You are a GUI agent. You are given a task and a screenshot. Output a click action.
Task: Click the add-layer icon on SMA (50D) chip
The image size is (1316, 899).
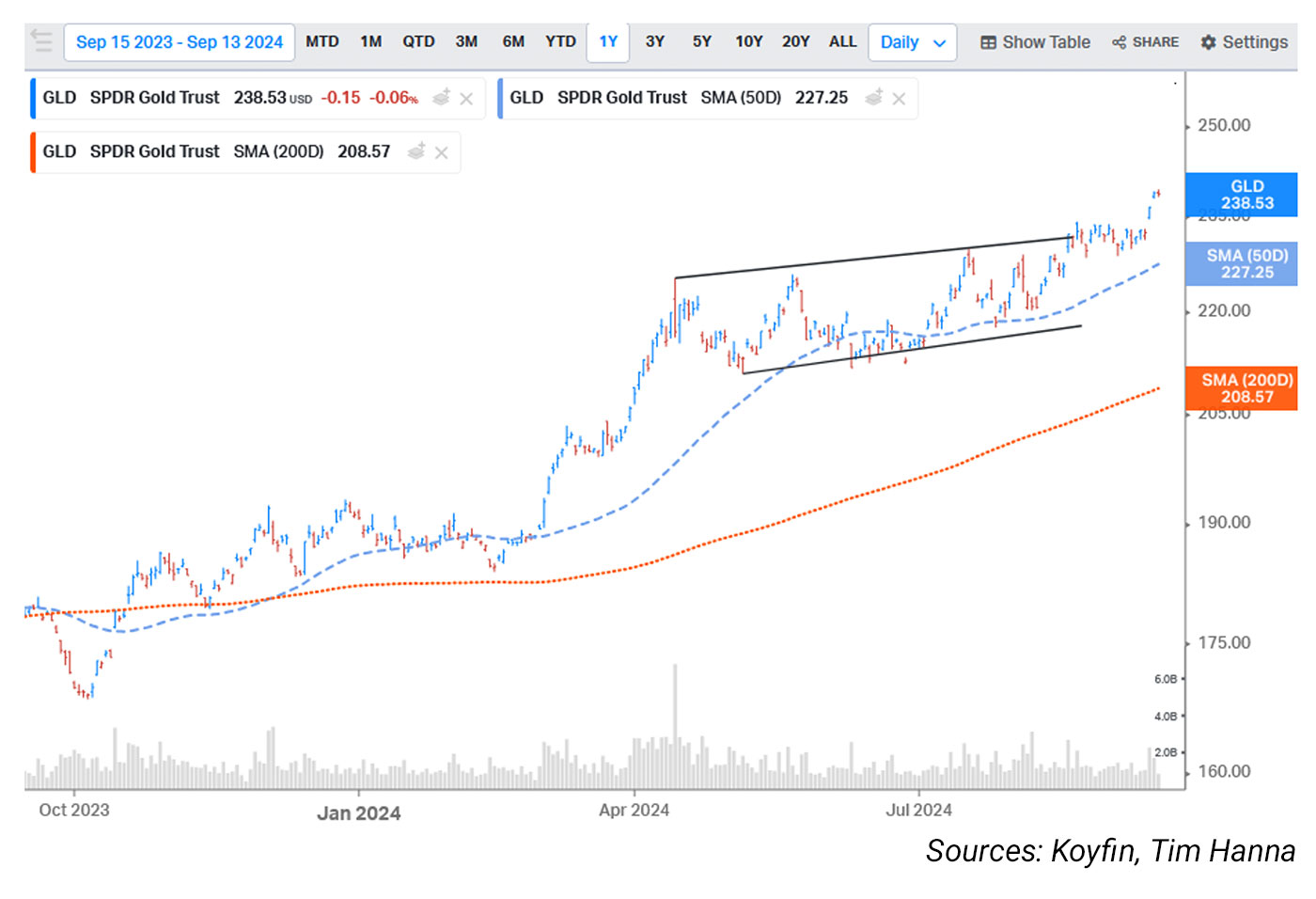(x=874, y=98)
